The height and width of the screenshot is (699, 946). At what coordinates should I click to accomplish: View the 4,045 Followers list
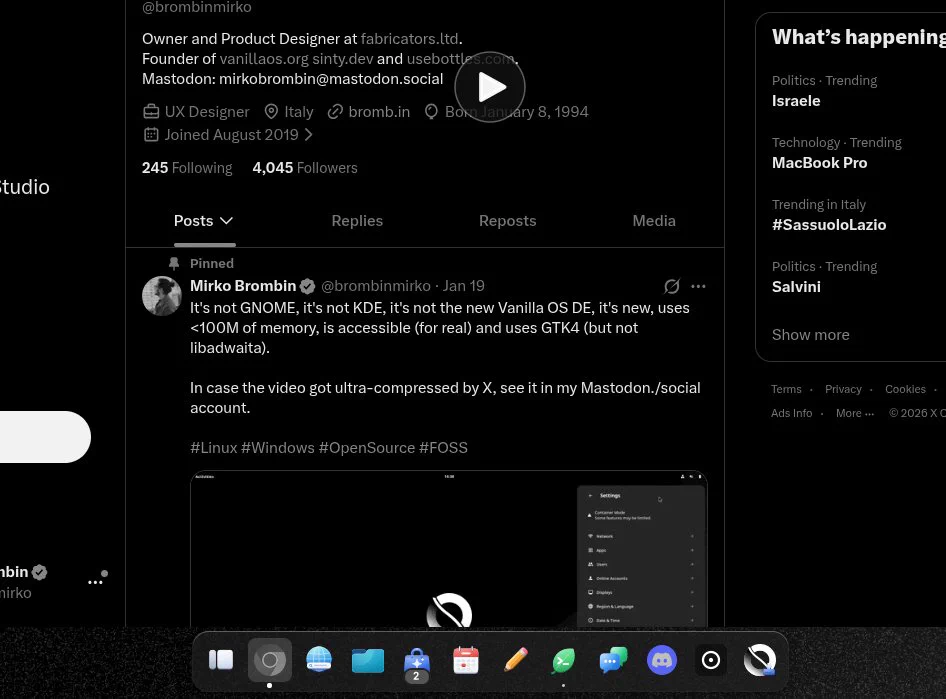305,168
